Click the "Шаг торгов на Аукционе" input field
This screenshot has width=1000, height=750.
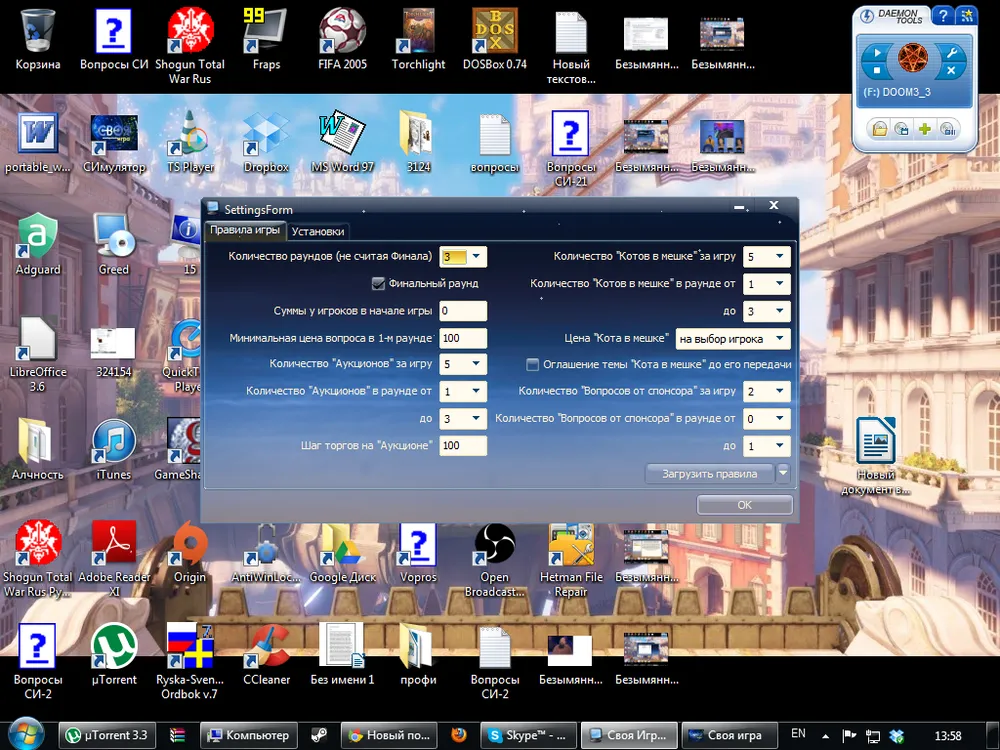click(462, 446)
